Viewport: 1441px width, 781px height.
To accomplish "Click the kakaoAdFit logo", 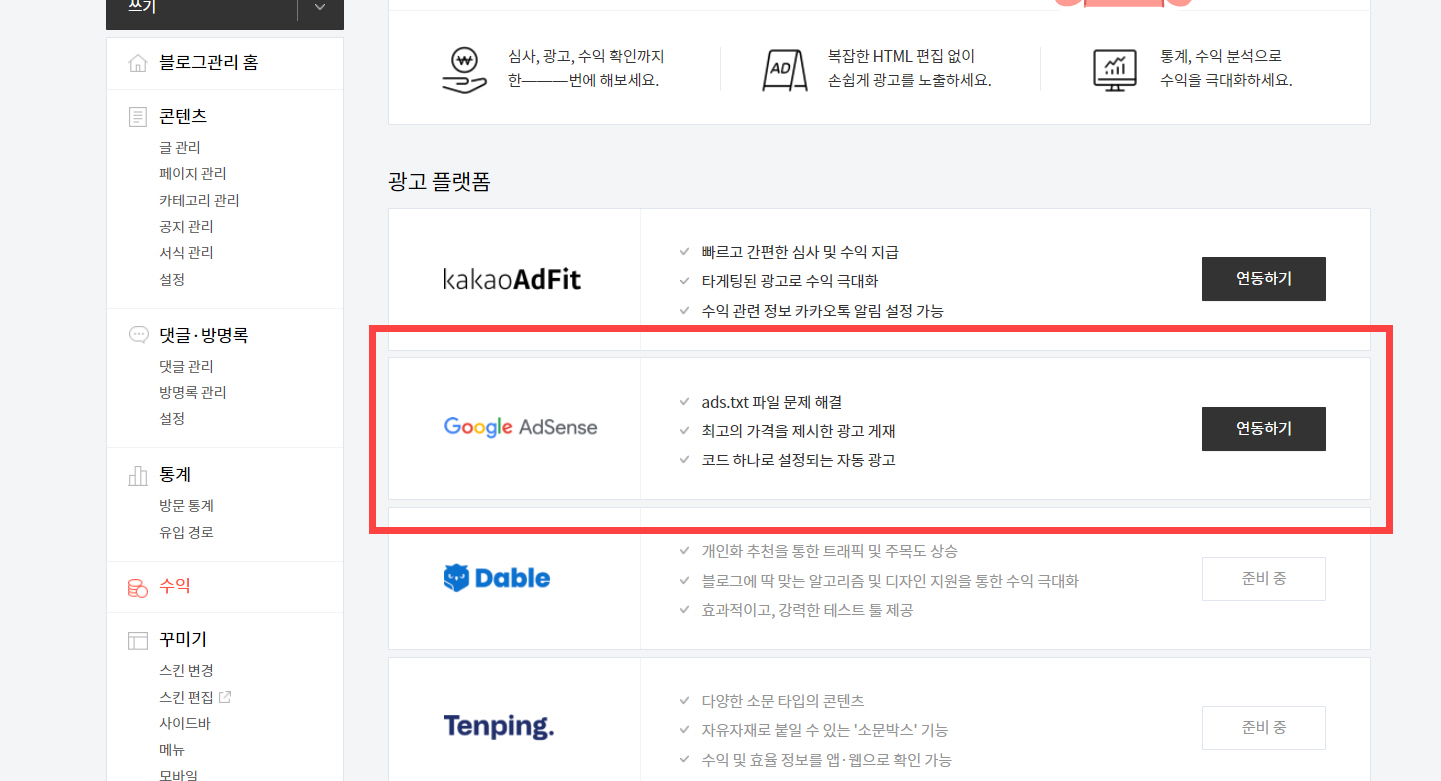I will click(x=512, y=279).
